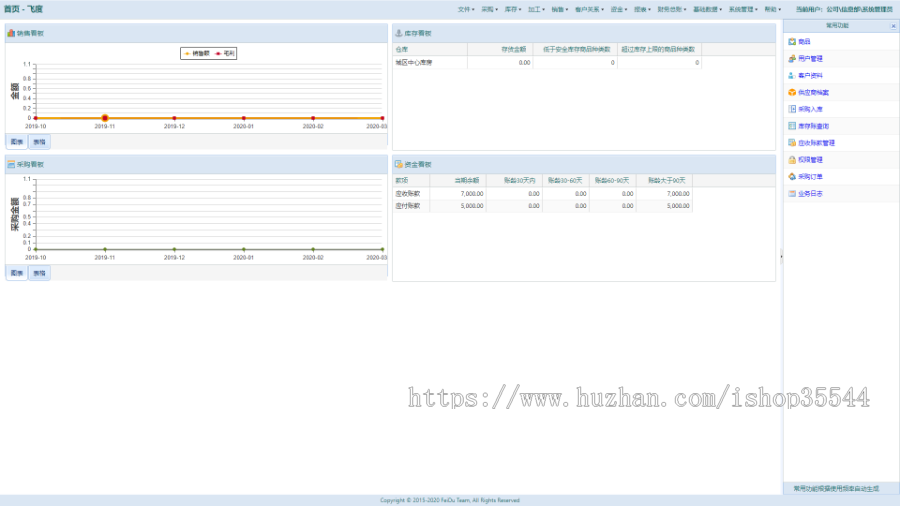Click the 常用功能根据使用频率自动生成 footer note
Image resolution: width=900 pixels, height=506 pixels.
(x=836, y=489)
